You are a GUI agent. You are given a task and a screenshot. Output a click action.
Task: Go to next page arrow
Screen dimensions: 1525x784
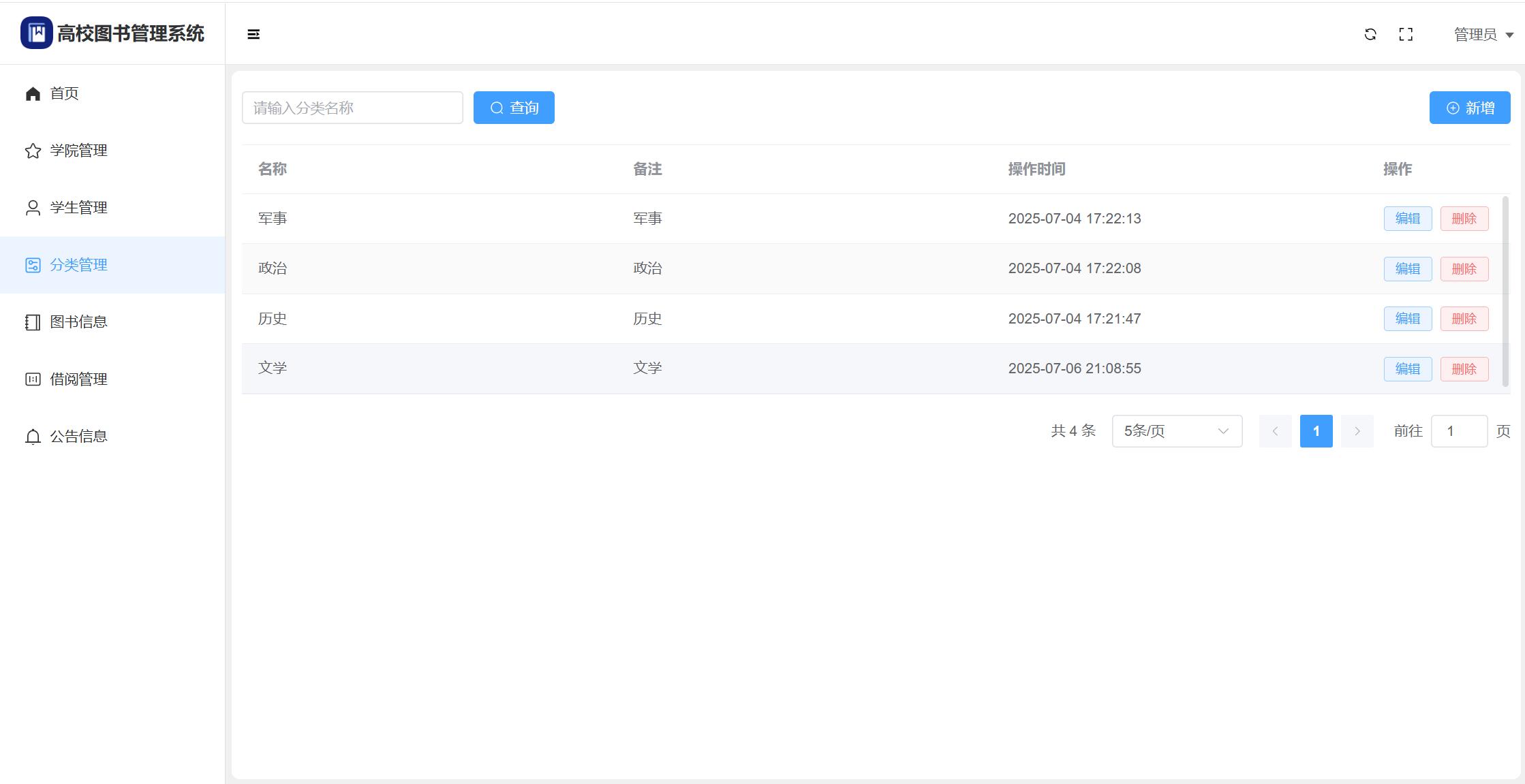tap(1357, 431)
